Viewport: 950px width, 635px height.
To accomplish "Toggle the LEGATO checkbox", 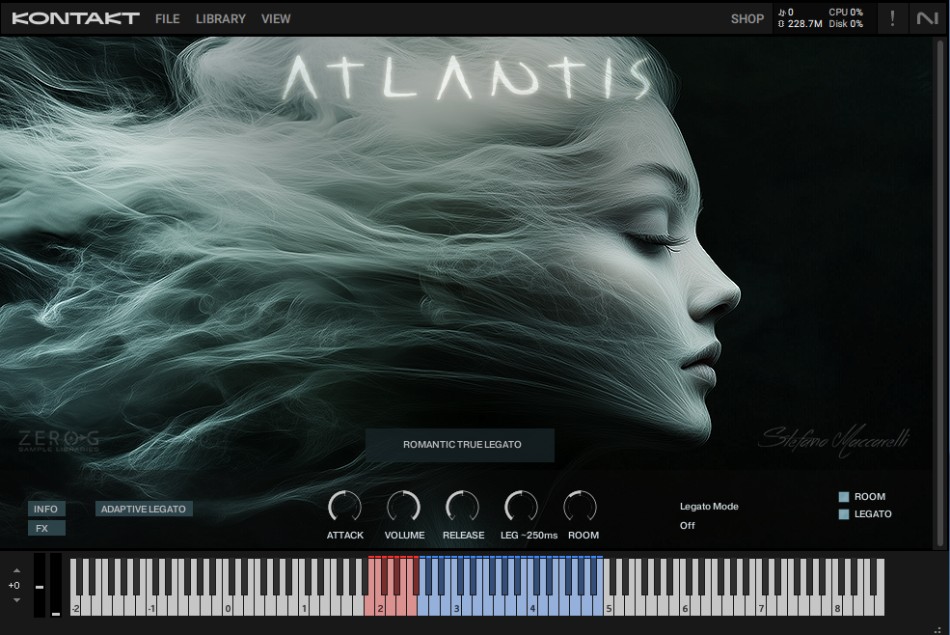I will pos(843,514).
